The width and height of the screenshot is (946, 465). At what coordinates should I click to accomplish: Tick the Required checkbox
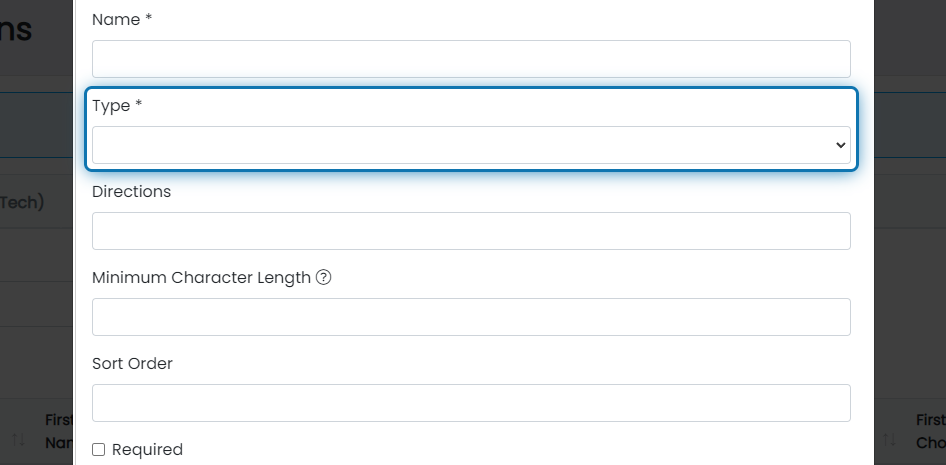98,449
